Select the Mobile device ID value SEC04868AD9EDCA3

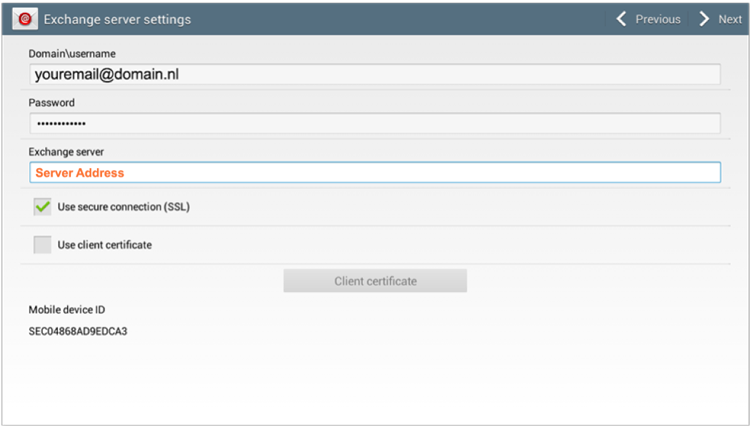[x=78, y=331]
